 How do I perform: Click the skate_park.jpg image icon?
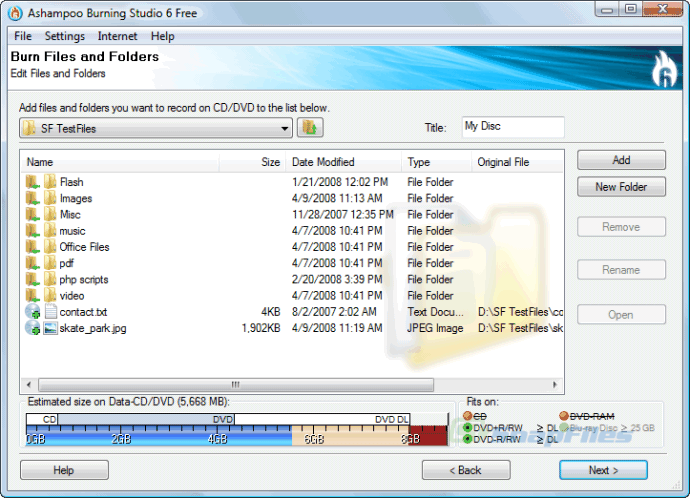click(50, 328)
